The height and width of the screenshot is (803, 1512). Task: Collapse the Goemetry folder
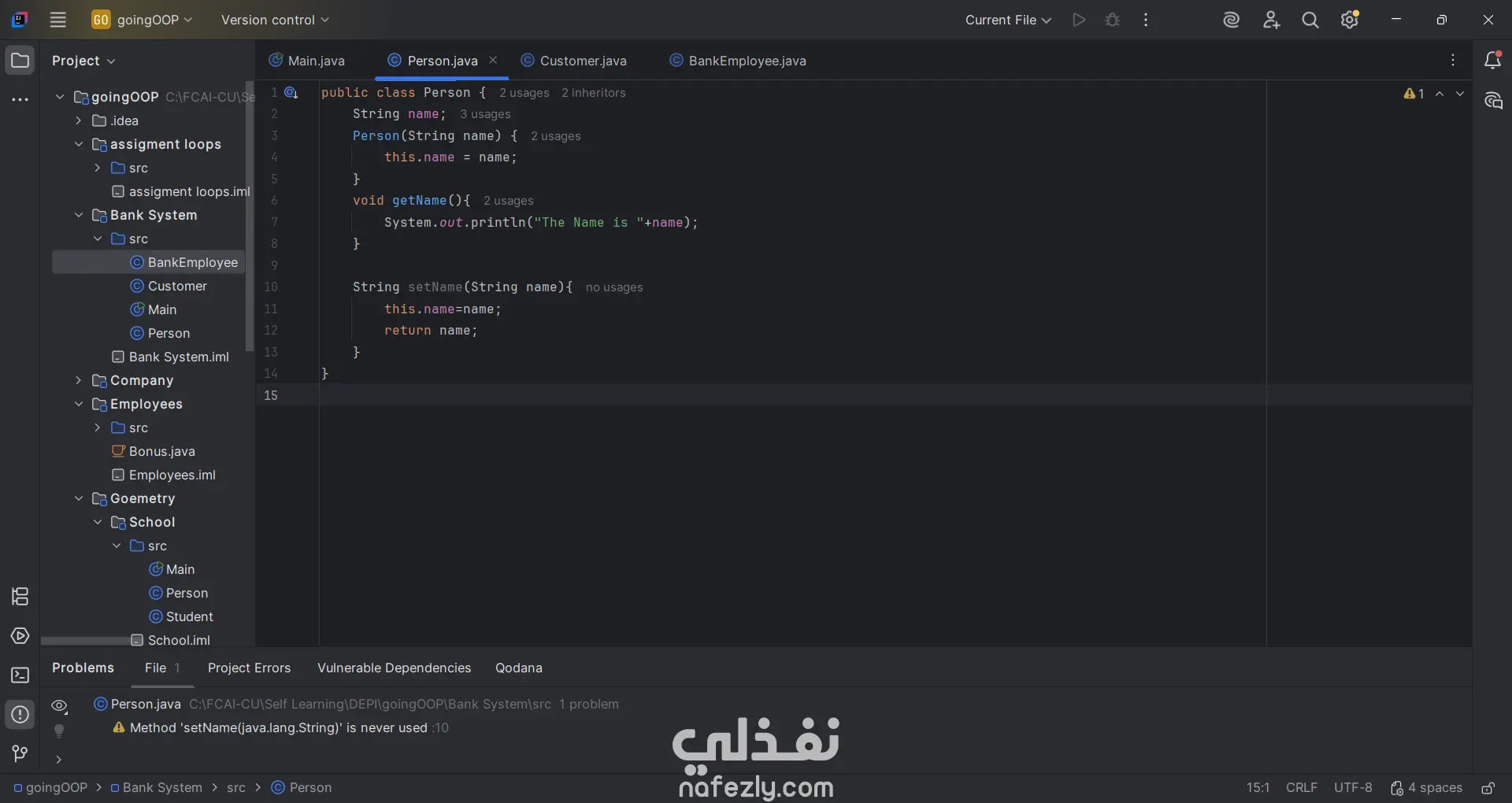point(78,498)
